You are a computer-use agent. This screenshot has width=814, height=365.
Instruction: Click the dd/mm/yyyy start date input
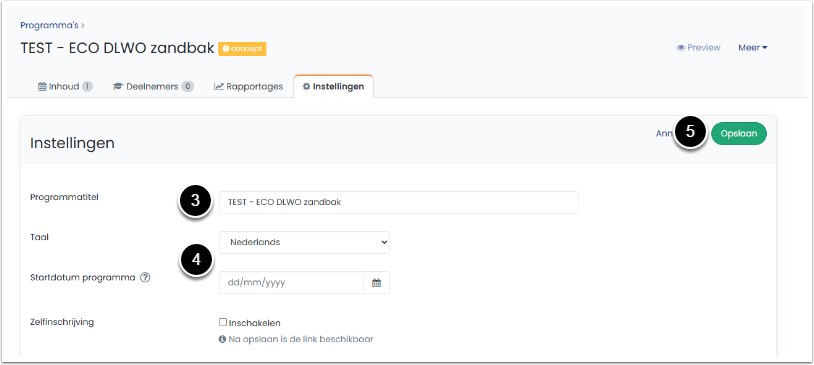[291, 283]
